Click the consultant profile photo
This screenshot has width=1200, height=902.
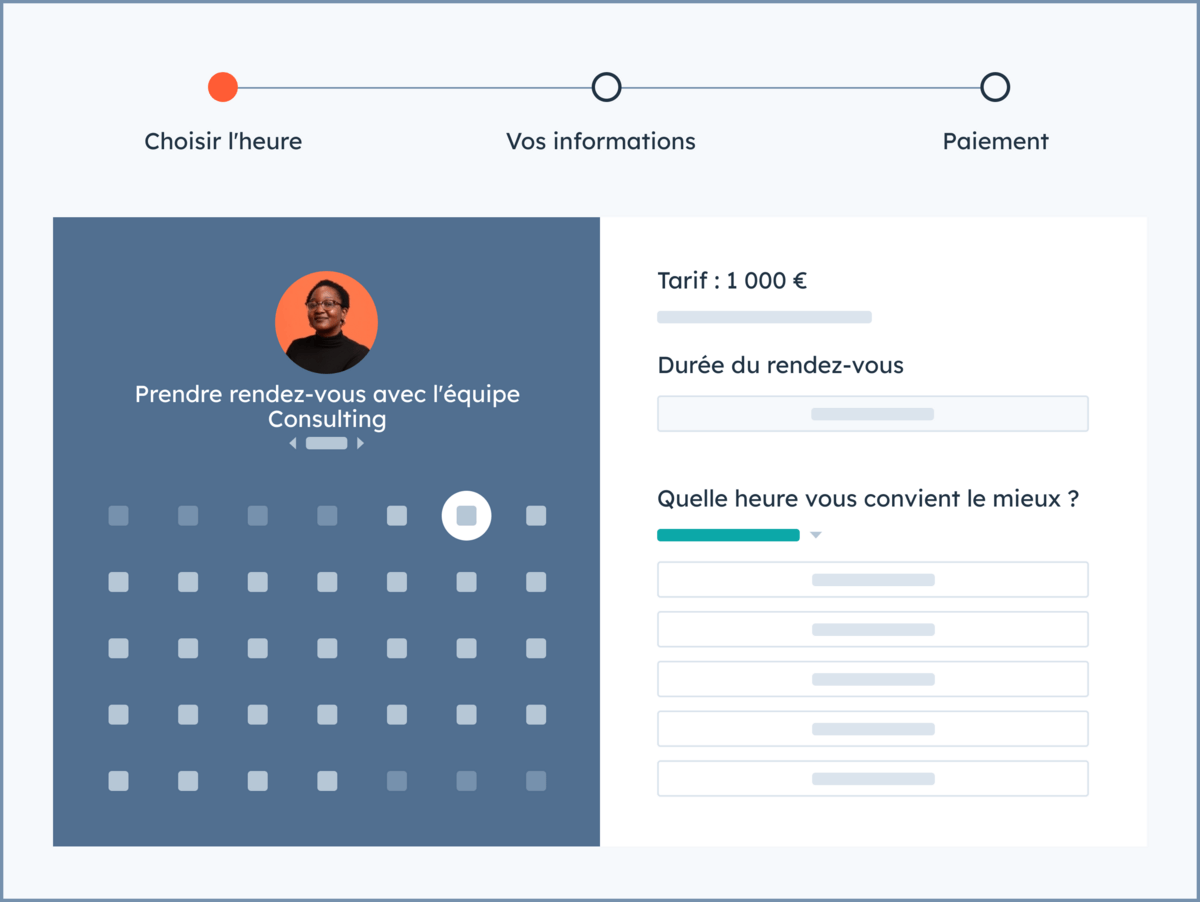pos(326,323)
